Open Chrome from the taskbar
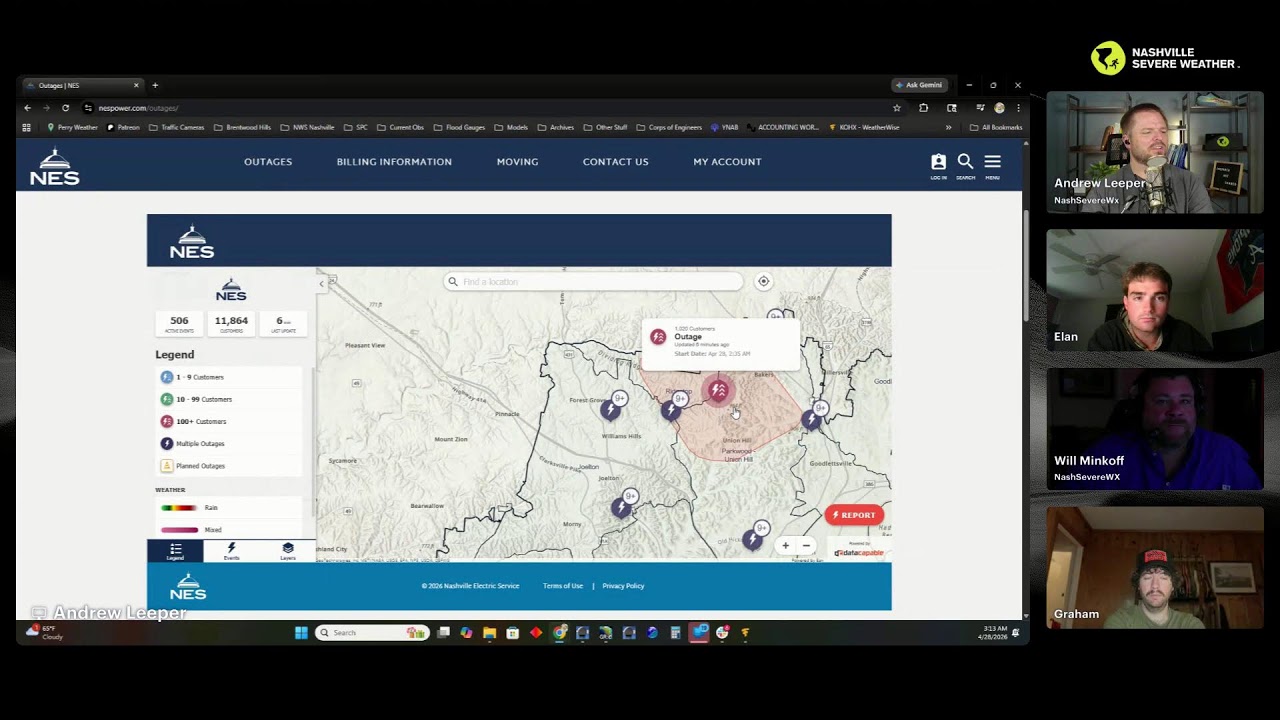Image resolution: width=1280 pixels, height=720 pixels. coord(559,632)
